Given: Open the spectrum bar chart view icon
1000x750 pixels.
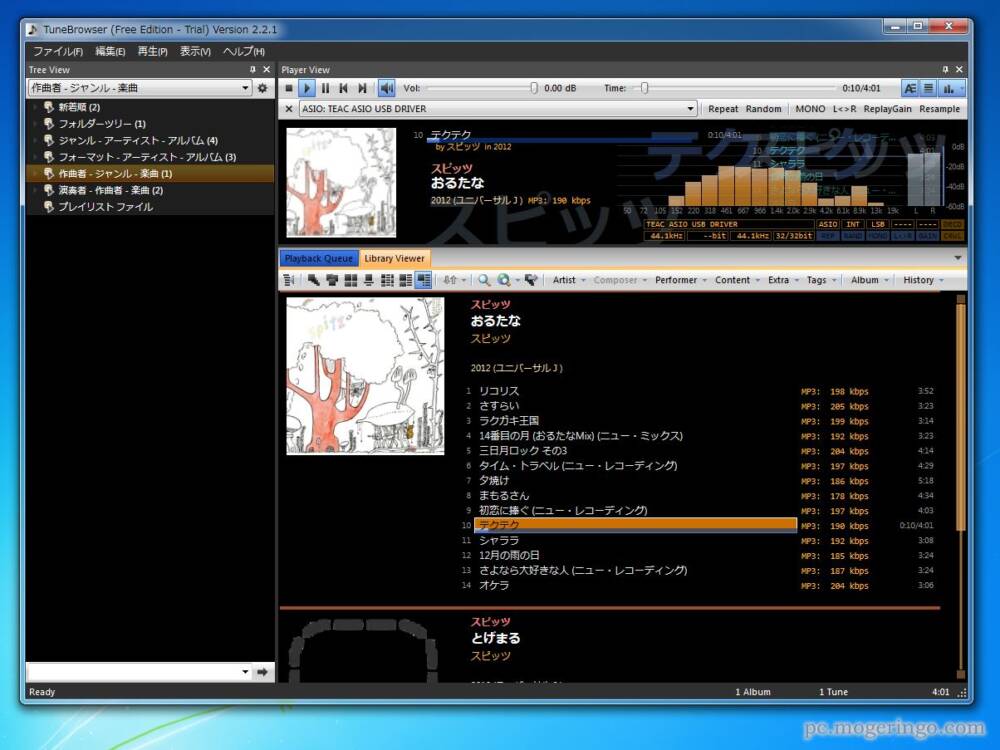Looking at the screenshot, I should pos(949,88).
